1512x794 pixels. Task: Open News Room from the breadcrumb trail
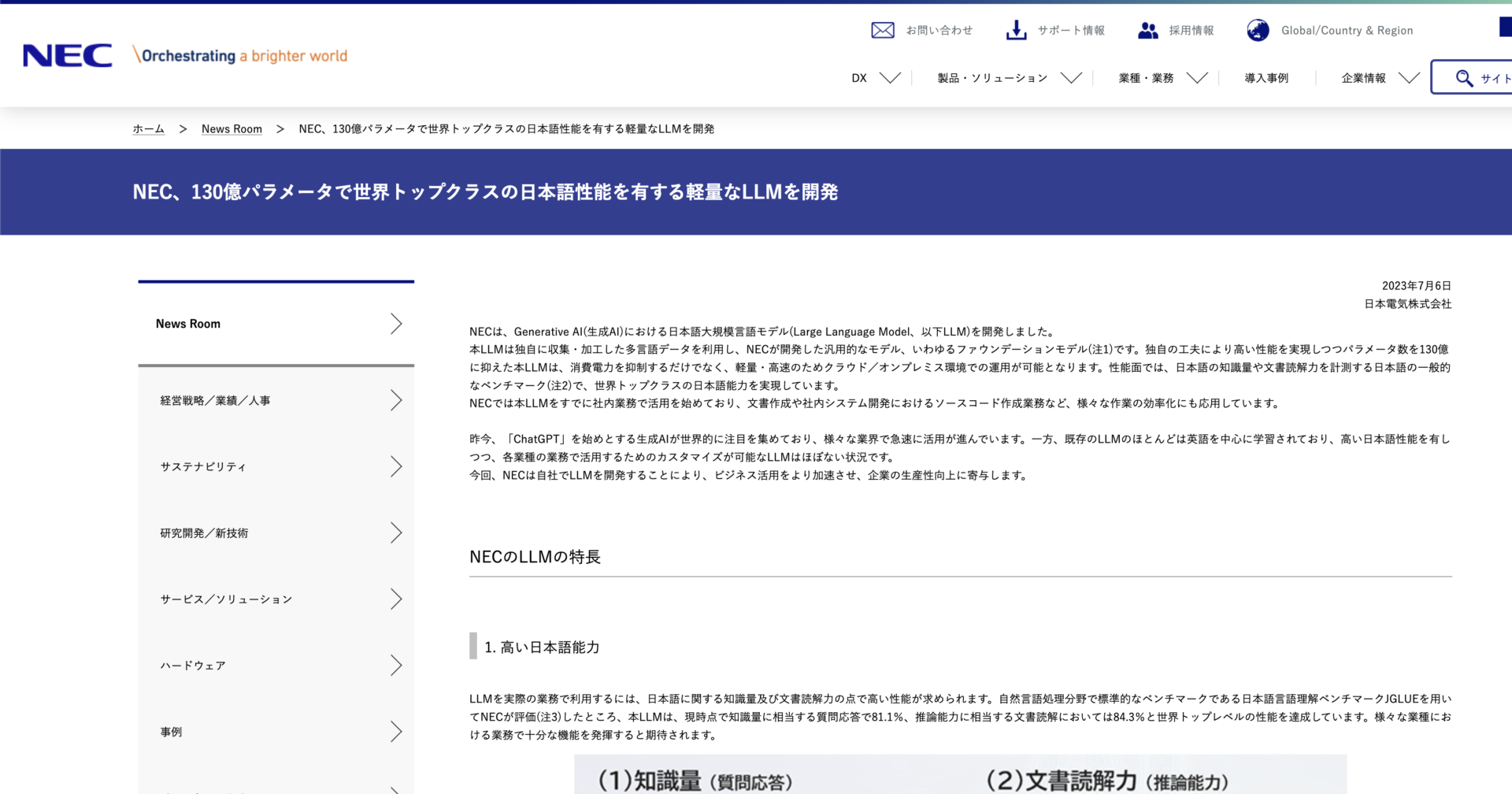point(232,128)
